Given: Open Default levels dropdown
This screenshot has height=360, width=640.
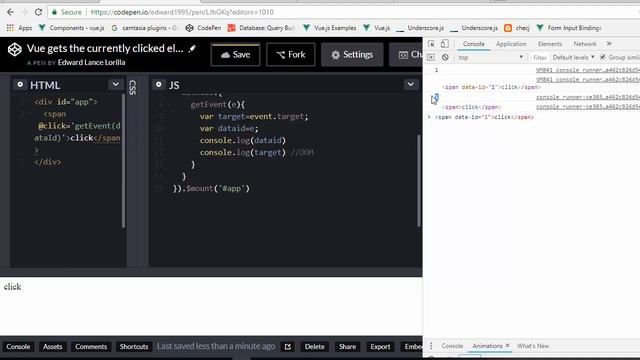Looking at the screenshot, I should pos(573,58).
